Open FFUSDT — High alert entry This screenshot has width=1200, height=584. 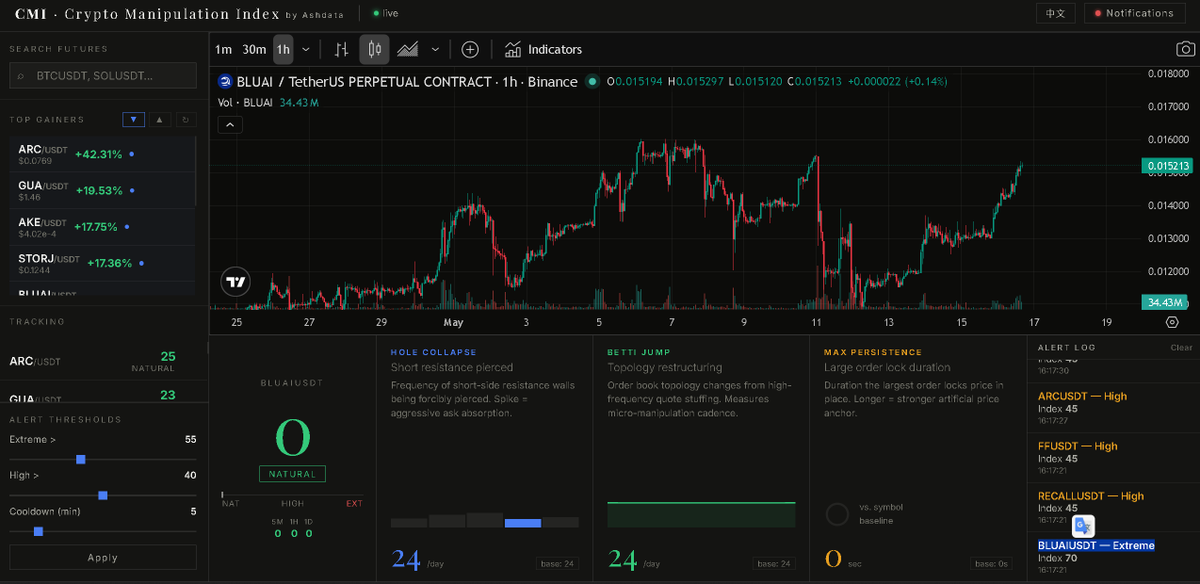[1113, 459]
